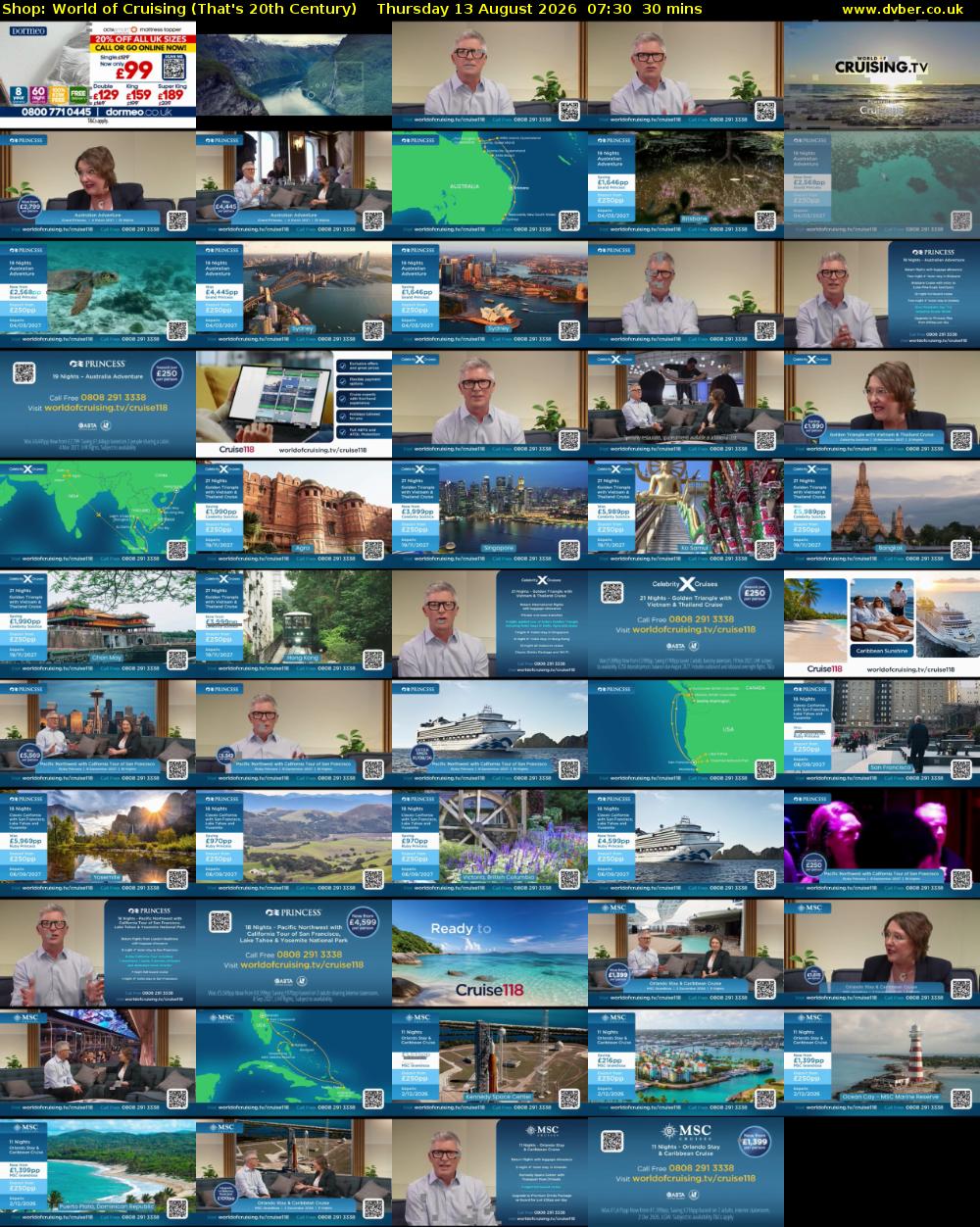Viewport: 980px width, 1227px height.
Task: Open the Australia route map thumbnail
Action: pyautogui.click(x=490, y=184)
